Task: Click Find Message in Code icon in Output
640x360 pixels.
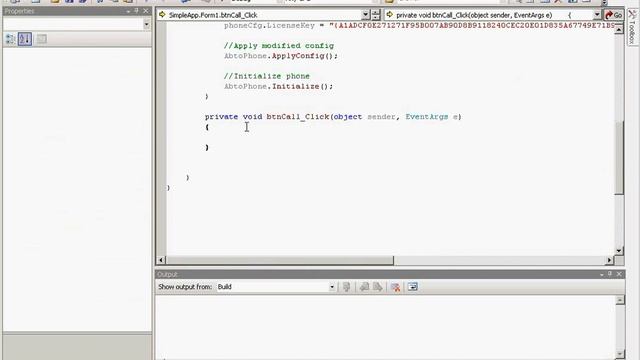Action: [x=347, y=287]
